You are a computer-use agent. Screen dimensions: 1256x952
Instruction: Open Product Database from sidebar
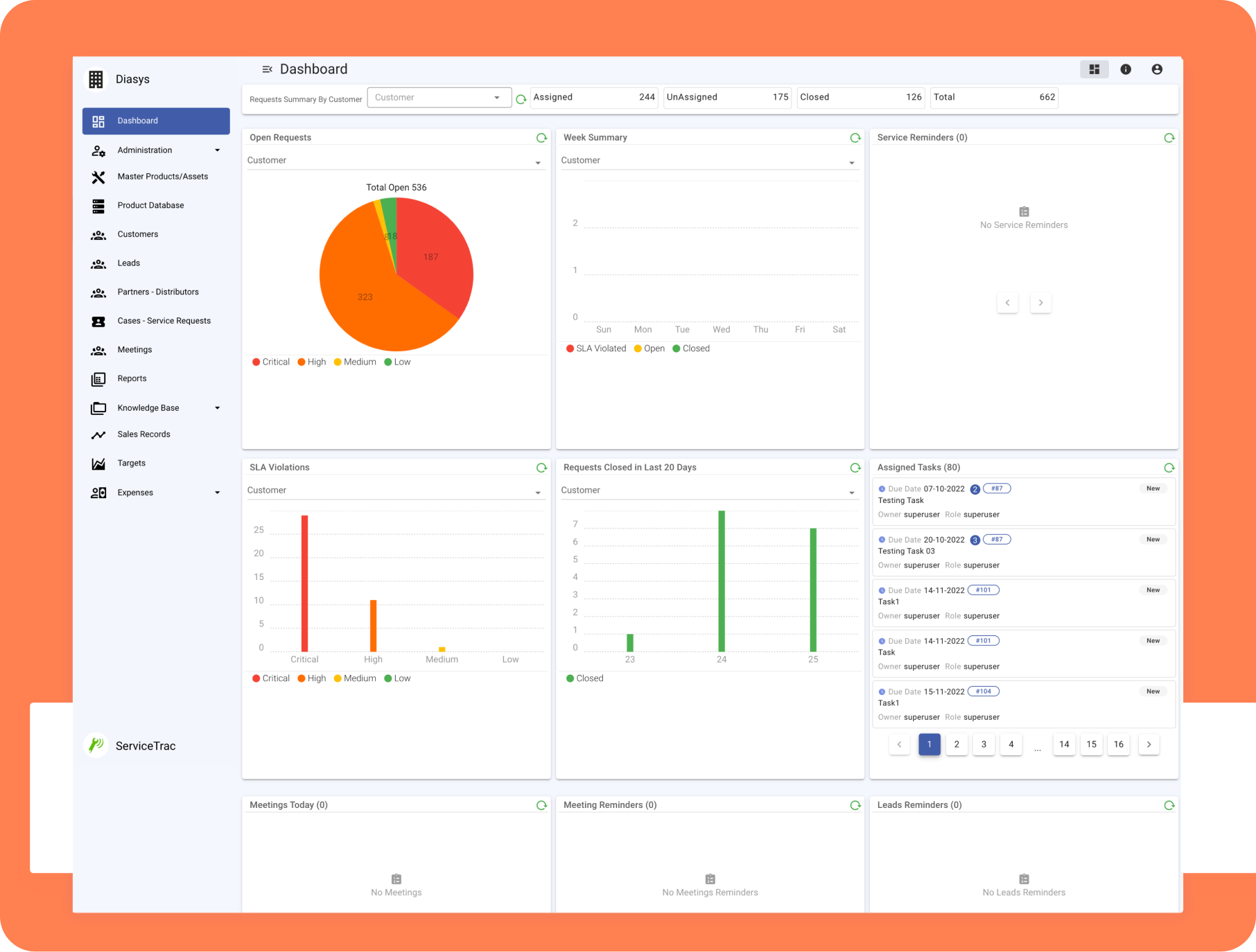pyautogui.click(x=156, y=206)
